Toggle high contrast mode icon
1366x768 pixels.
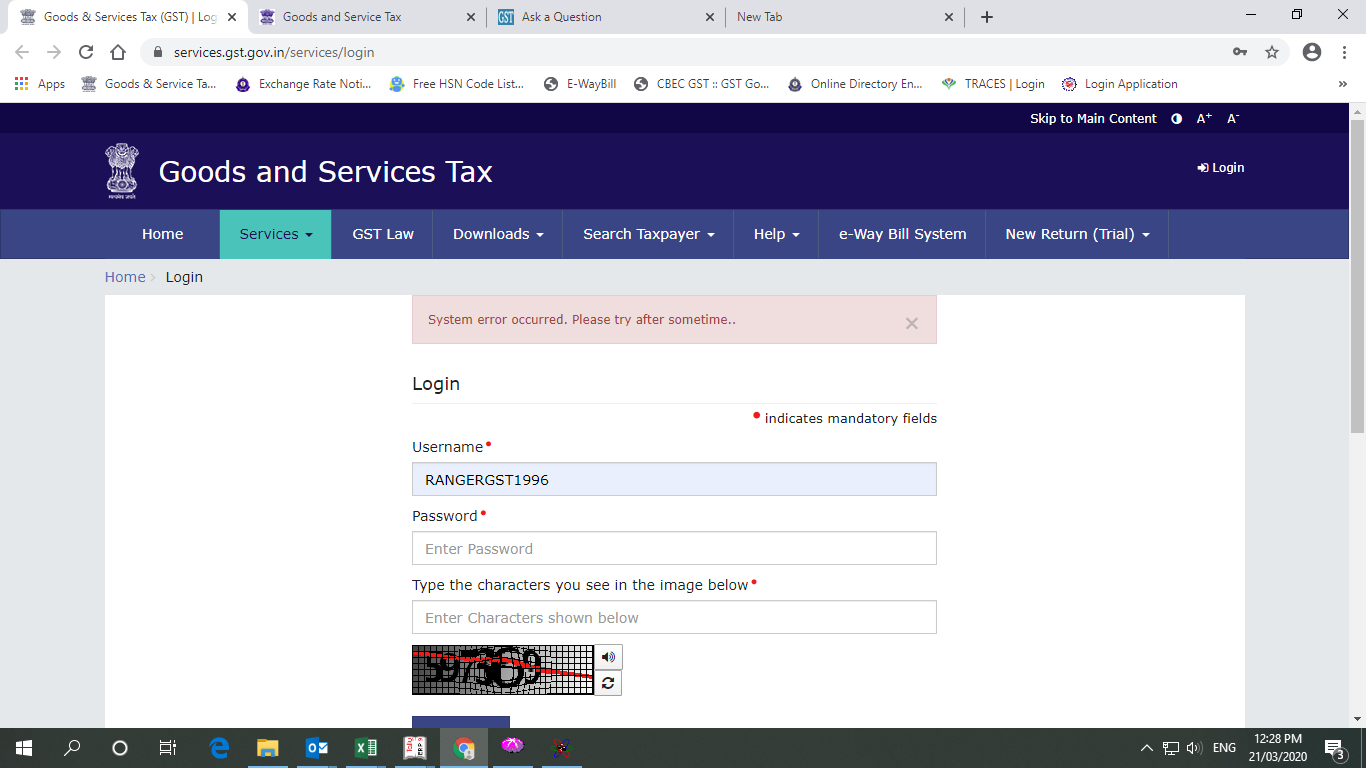pos(1176,118)
